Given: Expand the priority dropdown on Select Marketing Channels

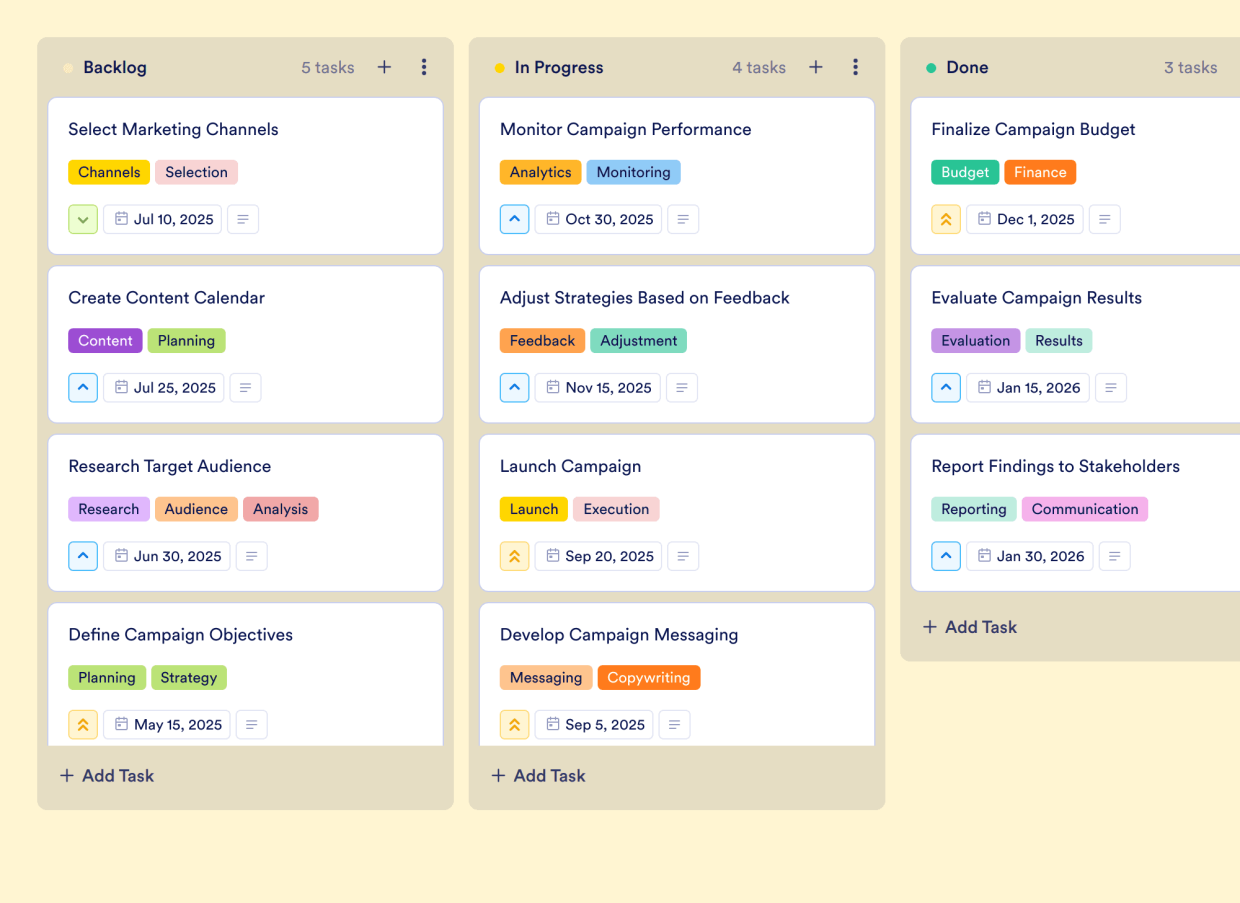Looking at the screenshot, I should tap(83, 219).
